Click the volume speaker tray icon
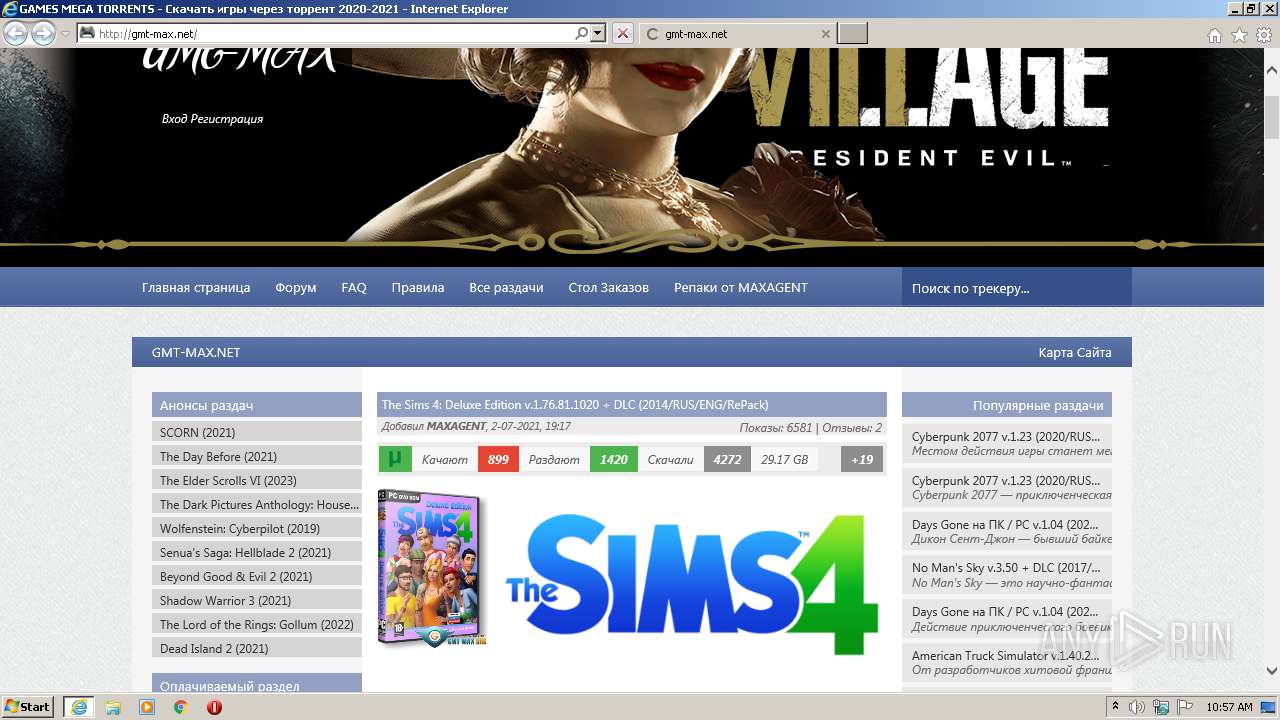The width and height of the screenshot is (1280, 720). (x=1136, y=707)
